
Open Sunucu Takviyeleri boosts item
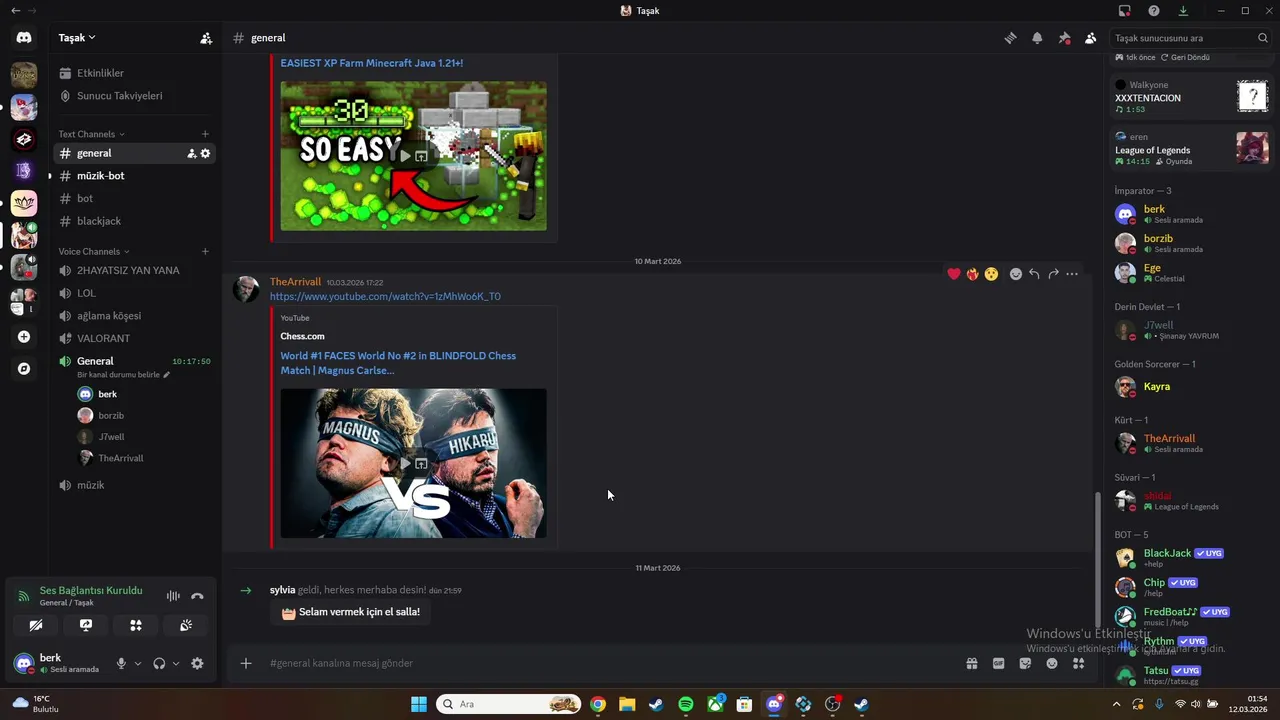(x=134, y=96)
